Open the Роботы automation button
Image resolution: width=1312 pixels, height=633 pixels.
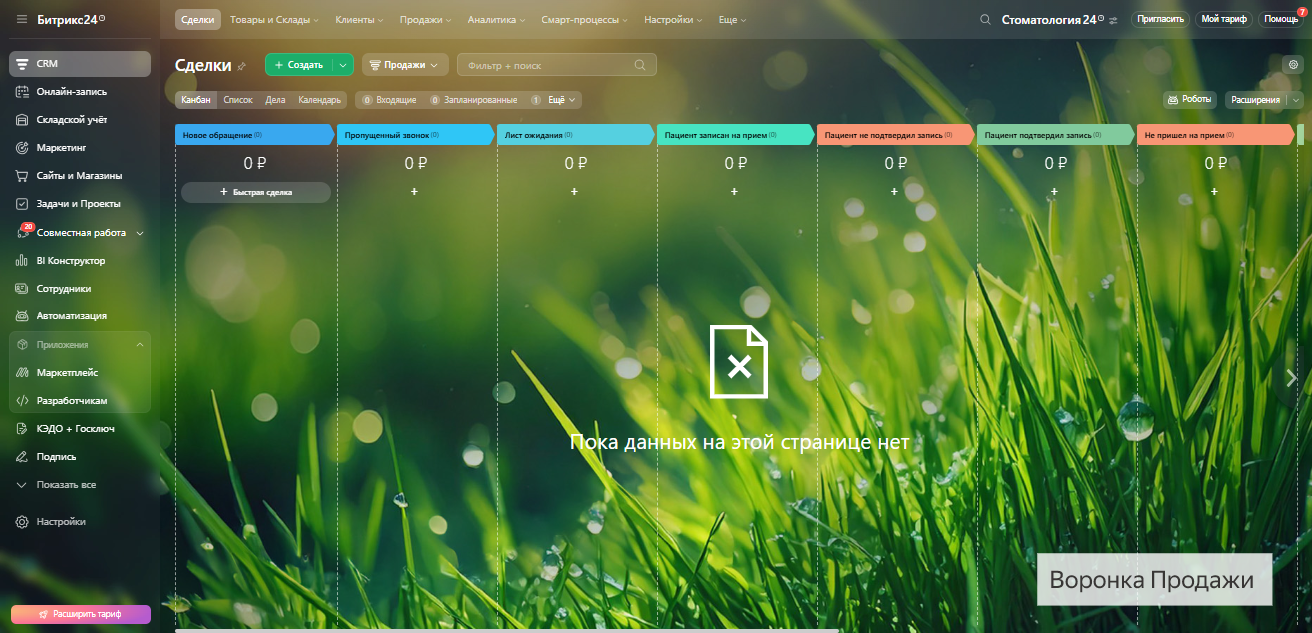[x=1190, y=100]
